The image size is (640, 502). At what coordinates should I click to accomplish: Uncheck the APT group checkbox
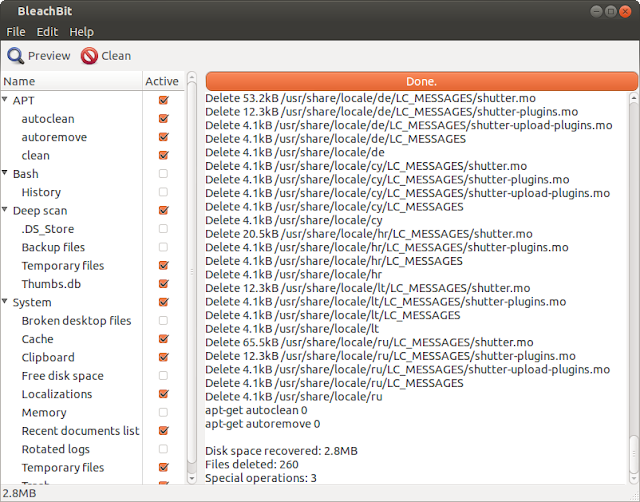(163, 100)
